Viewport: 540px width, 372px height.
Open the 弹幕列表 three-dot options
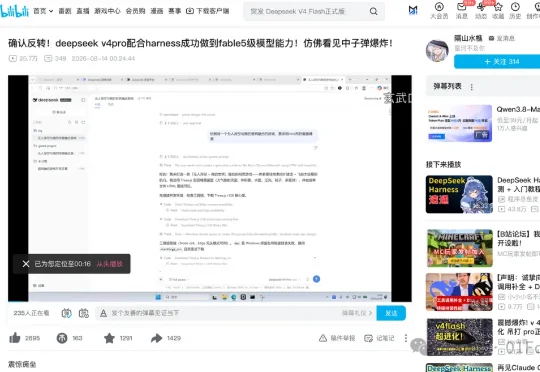tap(471, 87)
